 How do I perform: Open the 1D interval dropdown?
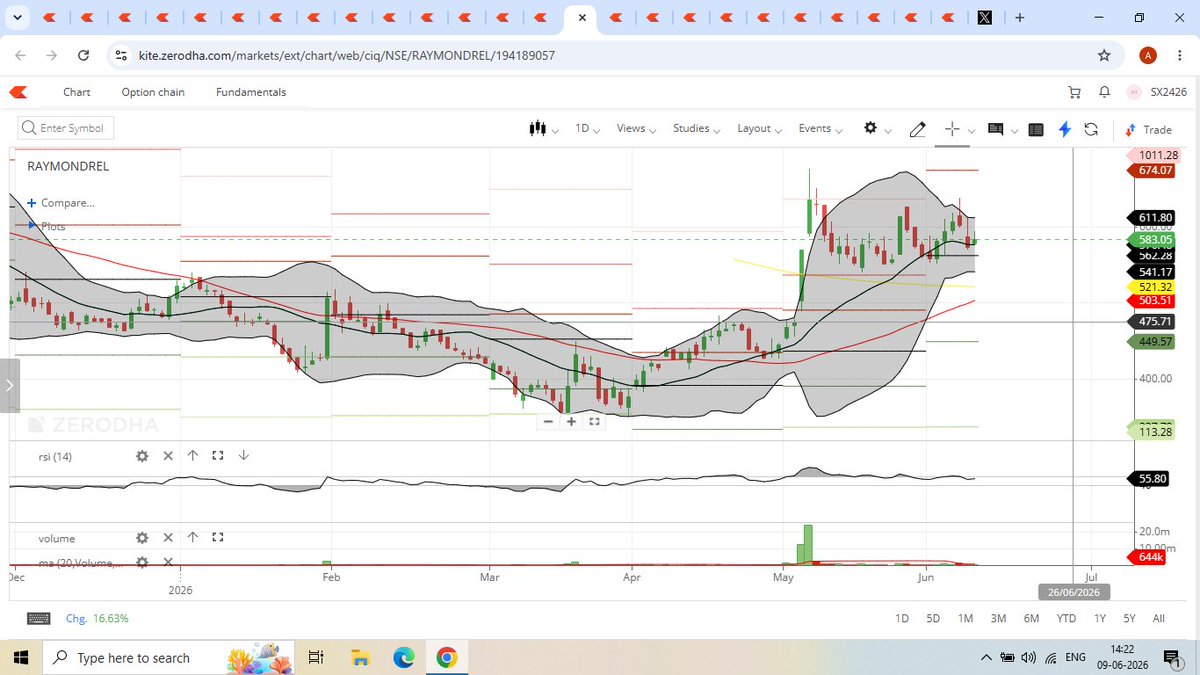click(x=587, y=129)
